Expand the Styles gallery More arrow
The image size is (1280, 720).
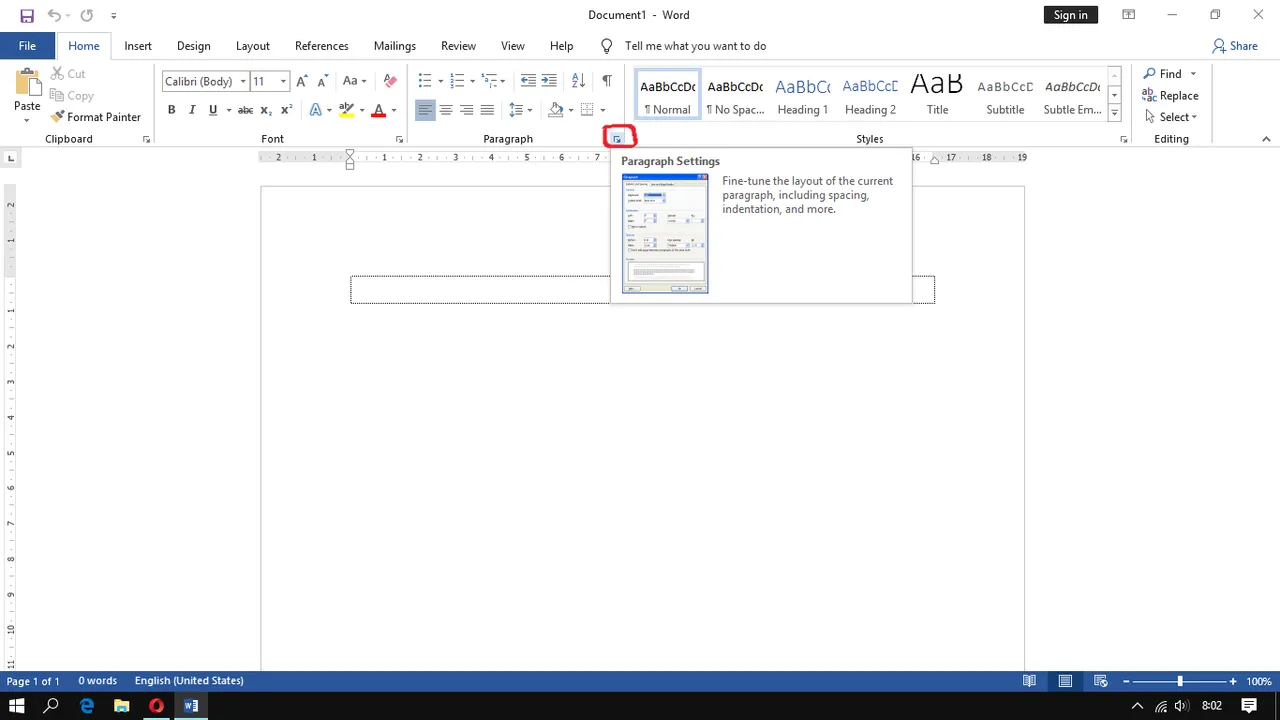click(x=1115, y=114)
